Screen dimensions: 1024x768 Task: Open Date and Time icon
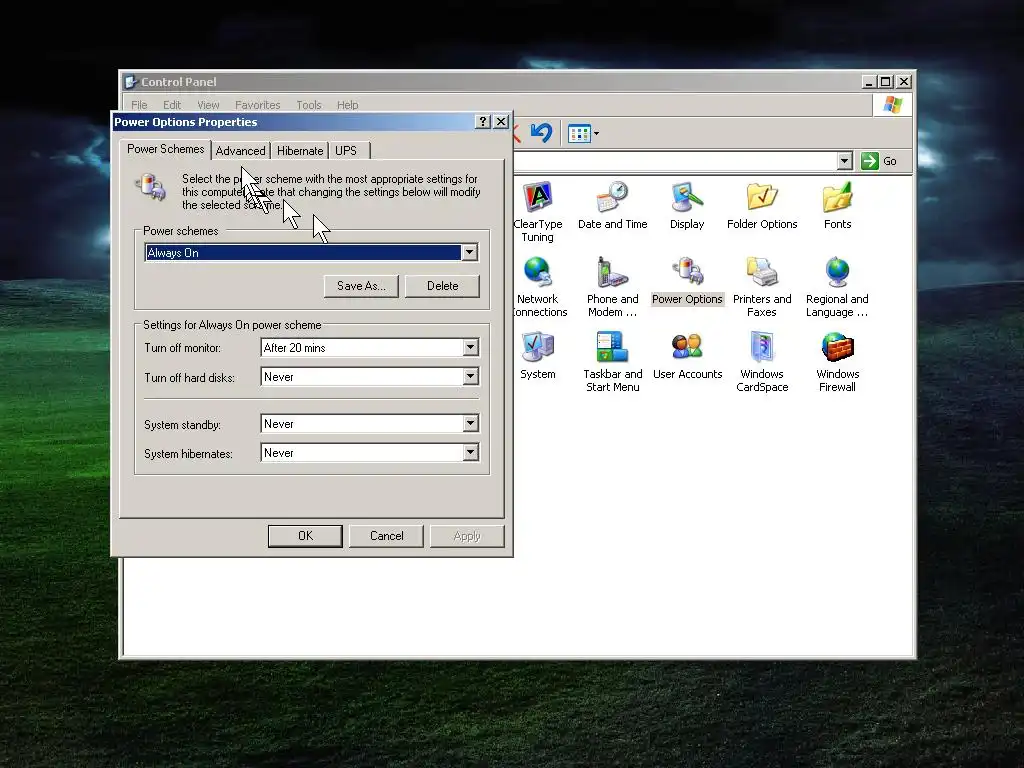pos(613,197)
